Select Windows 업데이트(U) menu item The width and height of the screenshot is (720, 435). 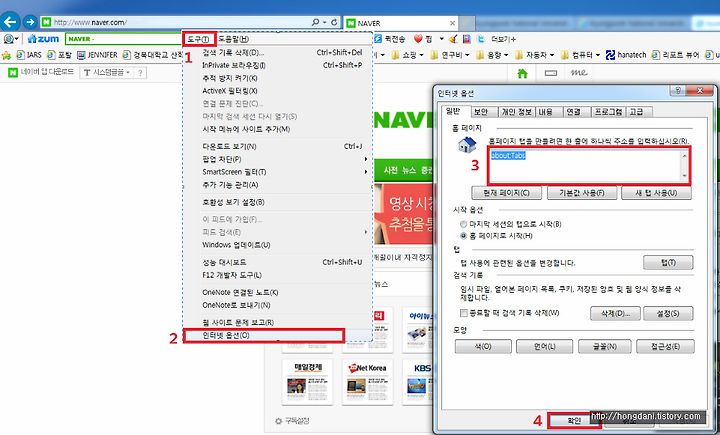(x=277, y=245)
